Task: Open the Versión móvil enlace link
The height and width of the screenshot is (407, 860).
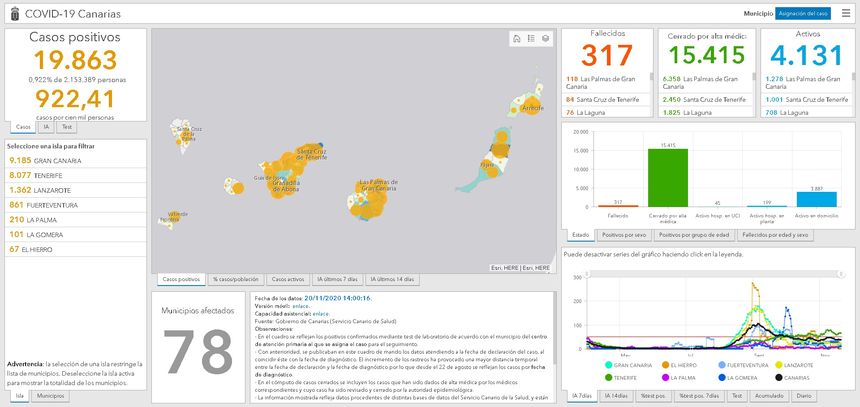Action: click(x=300, y=306)
